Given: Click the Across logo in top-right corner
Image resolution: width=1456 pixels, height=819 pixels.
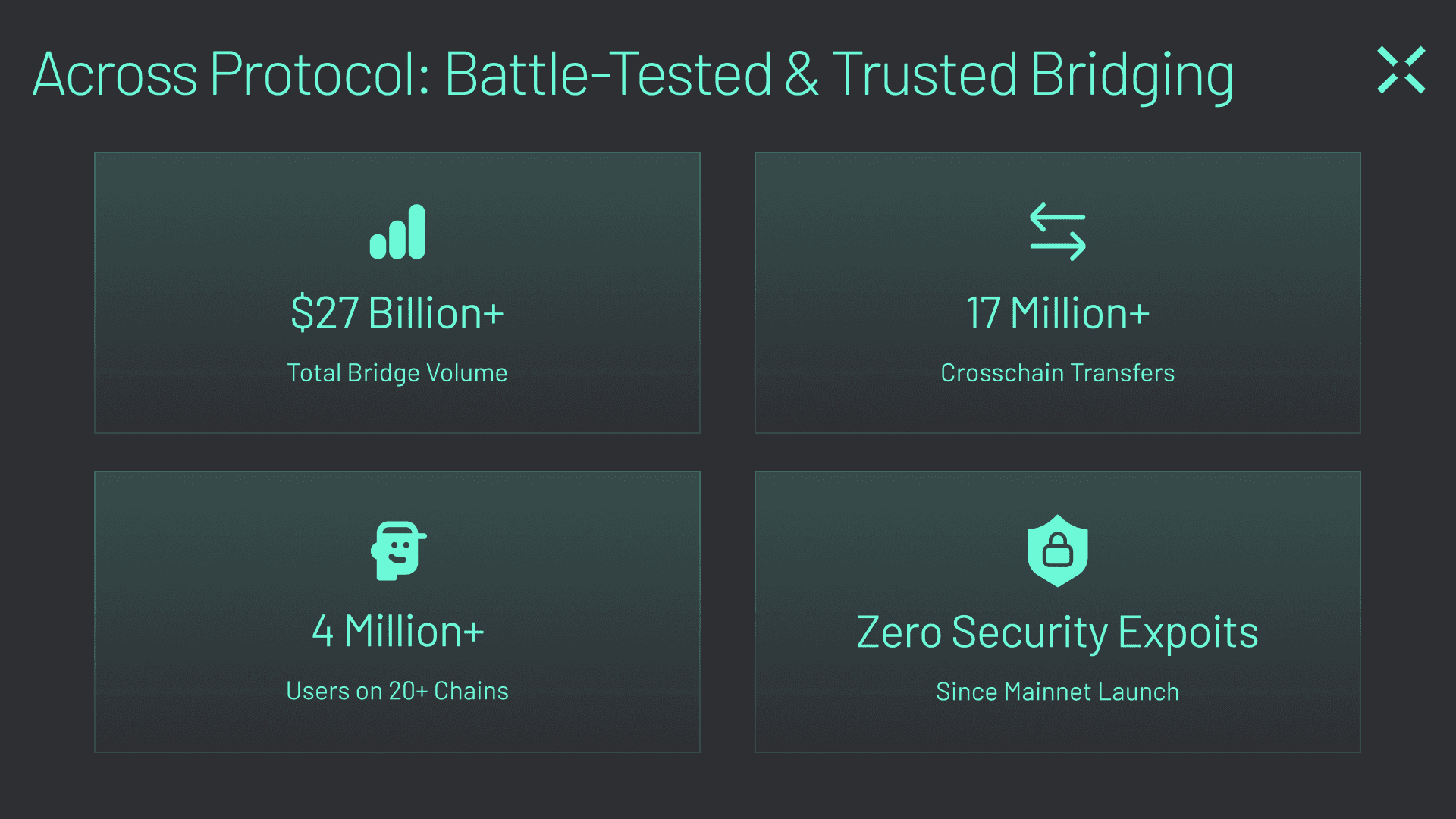Looking at the screenshot, I should [1401, 71].
